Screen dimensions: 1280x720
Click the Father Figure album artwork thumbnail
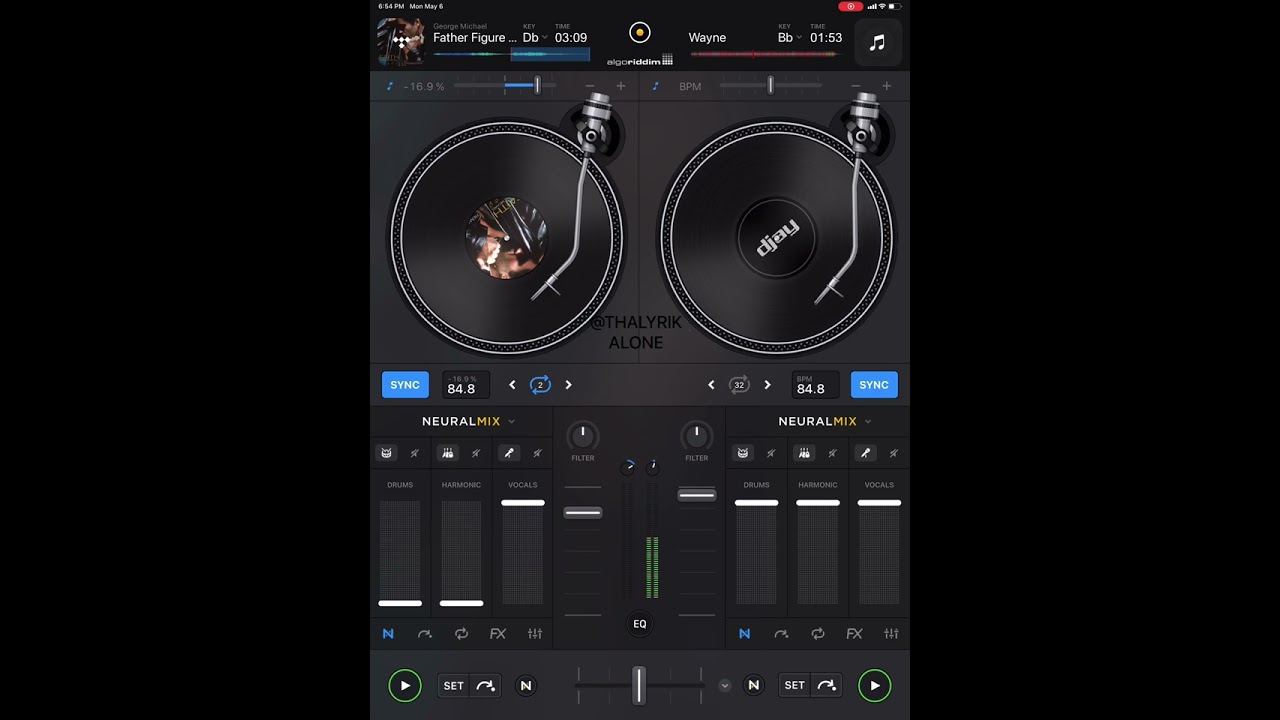point(401,43)
